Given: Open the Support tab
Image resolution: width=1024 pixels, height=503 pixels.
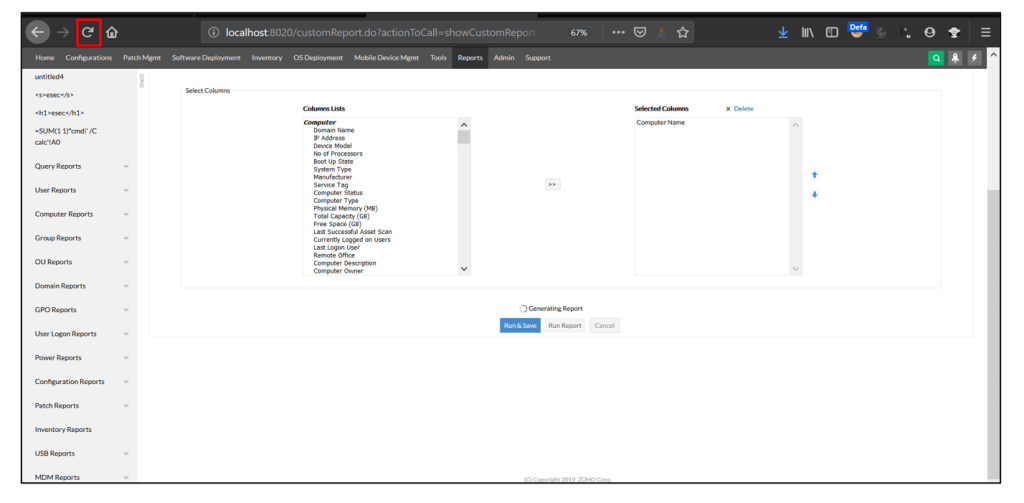Looking at the screenshot, I should point(537,58).
